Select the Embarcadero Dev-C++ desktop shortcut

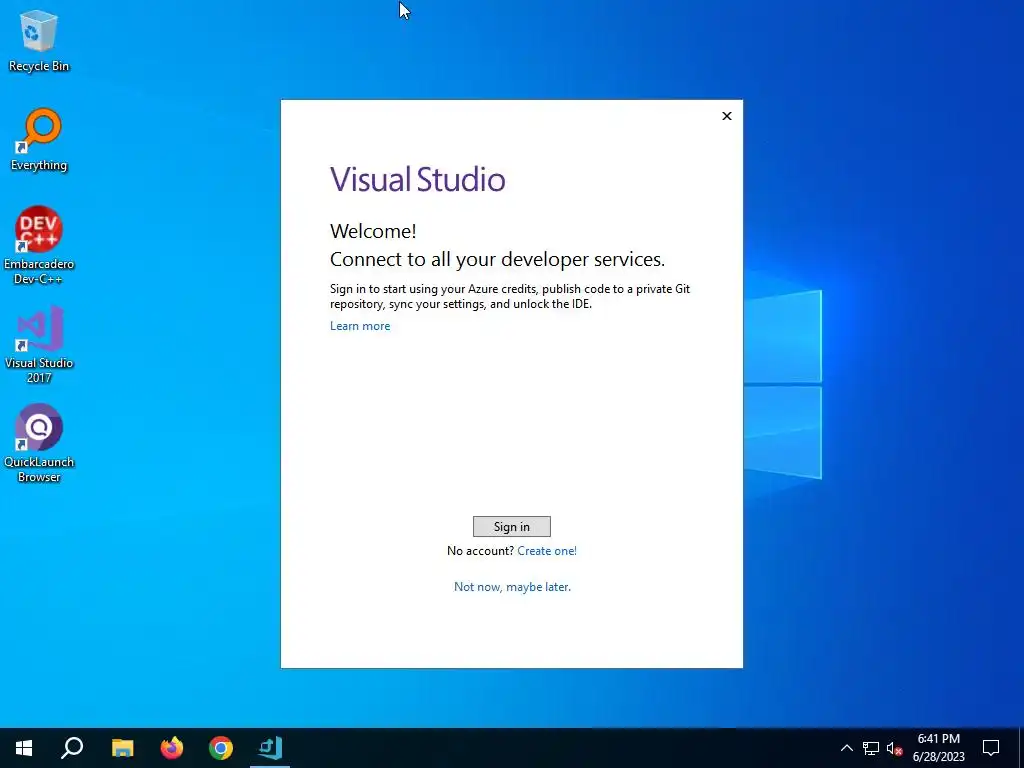pyautogui.click(x=39, y=246)
